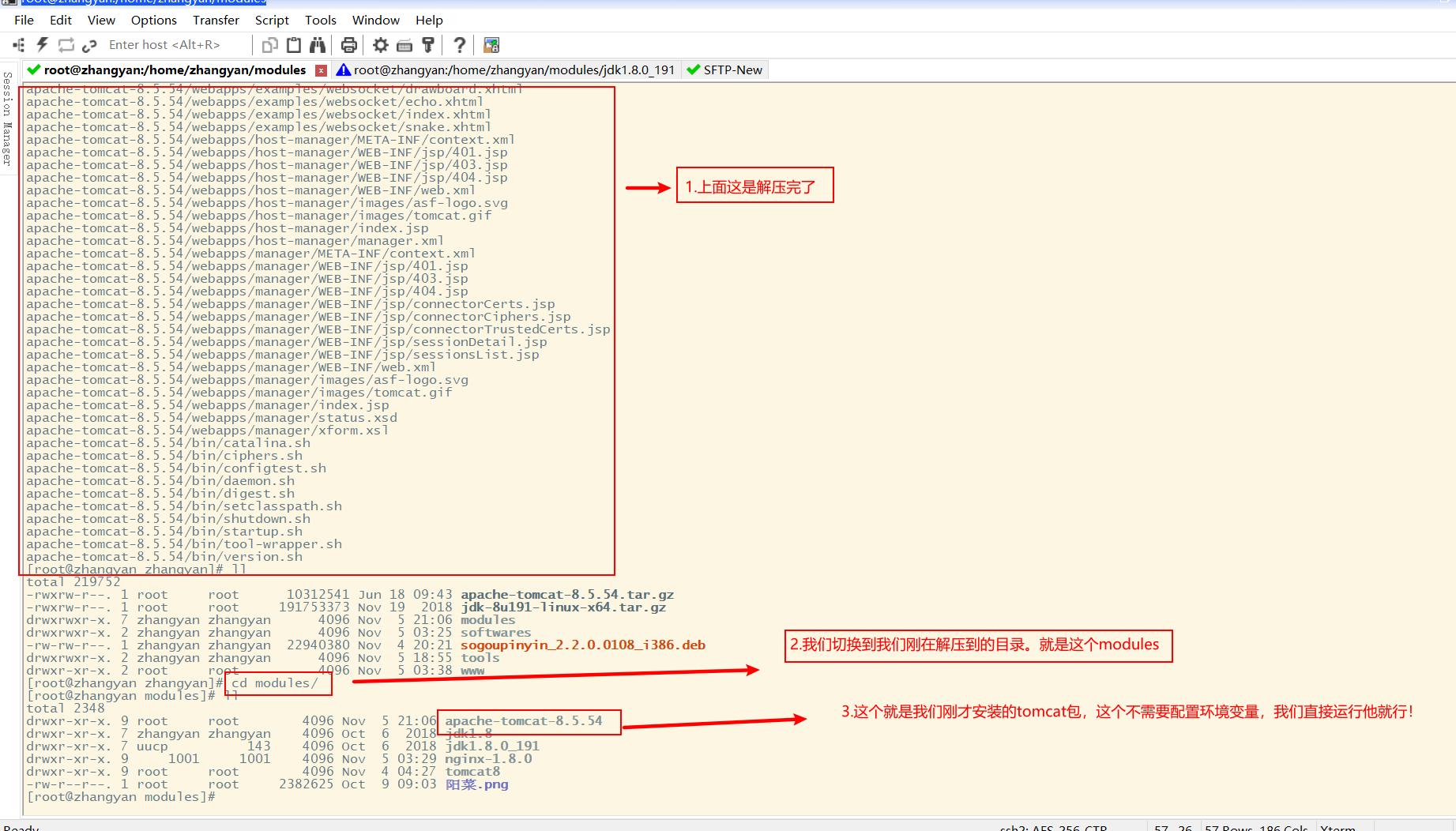The image size is (1456, 831).
Task: Click the Copy icon in toolbar
Action: [270, 45]
